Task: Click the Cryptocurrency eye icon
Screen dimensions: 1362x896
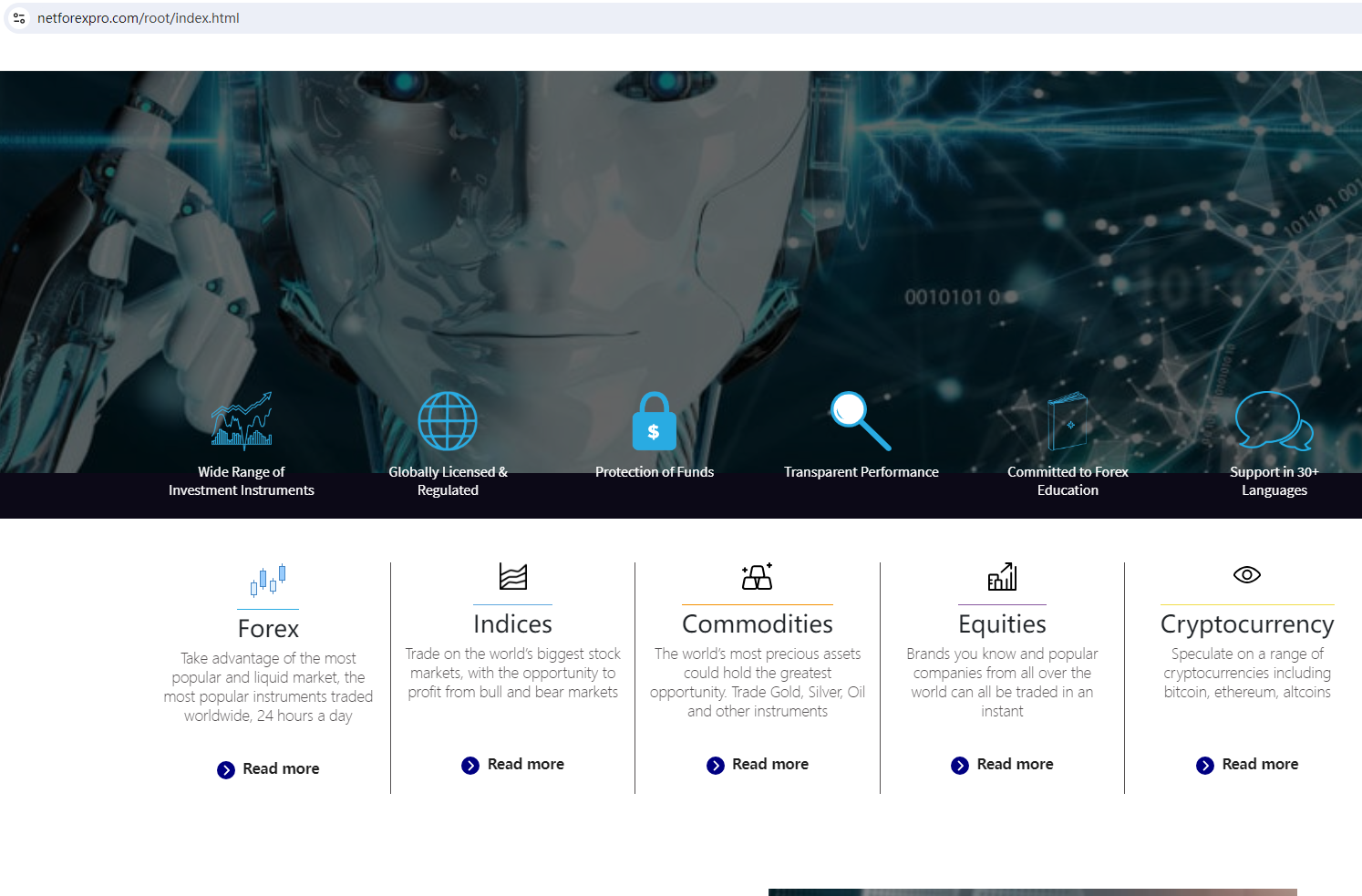Action: point(1247,574)
